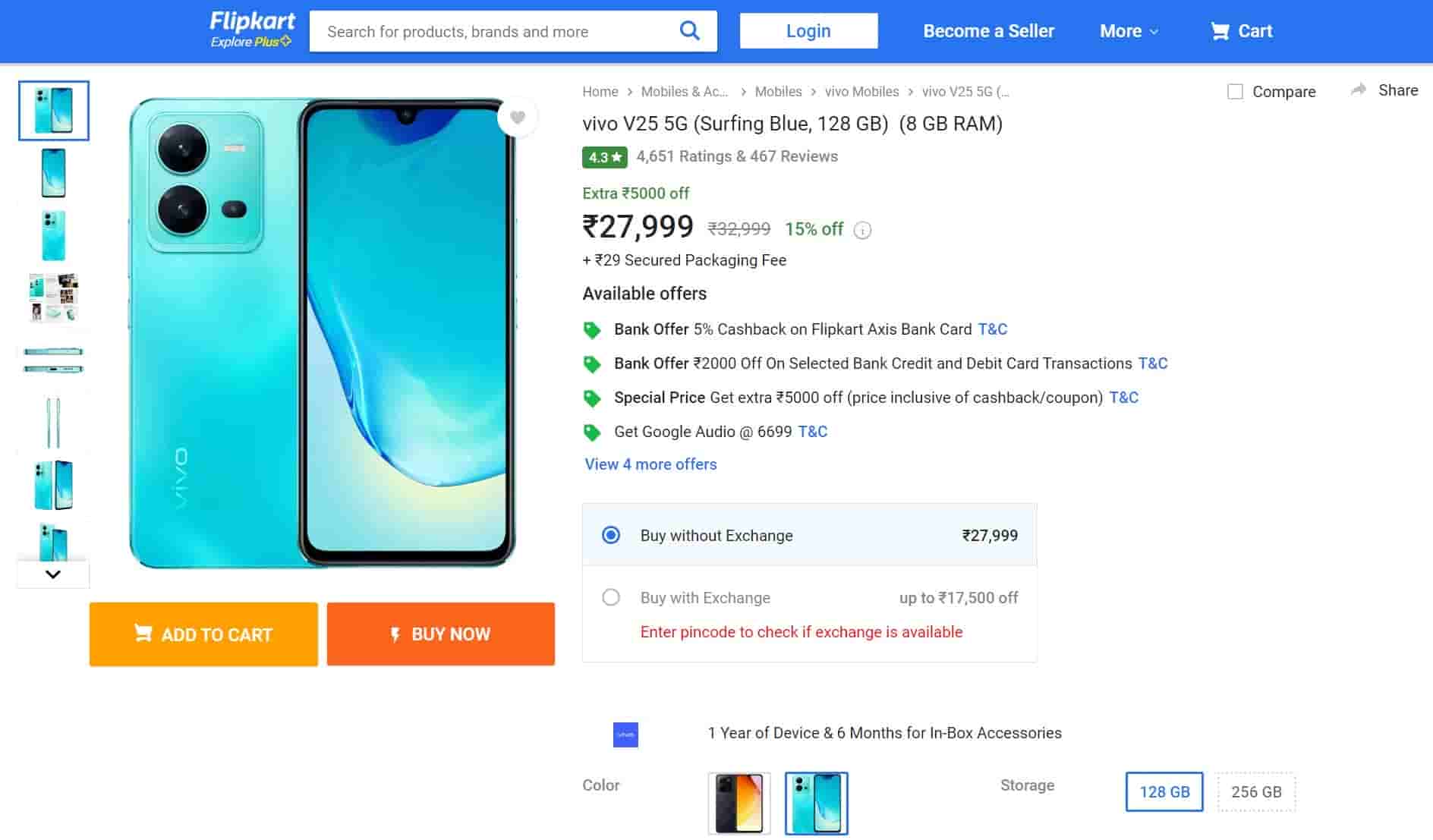Go to Become a Seller

988,31
